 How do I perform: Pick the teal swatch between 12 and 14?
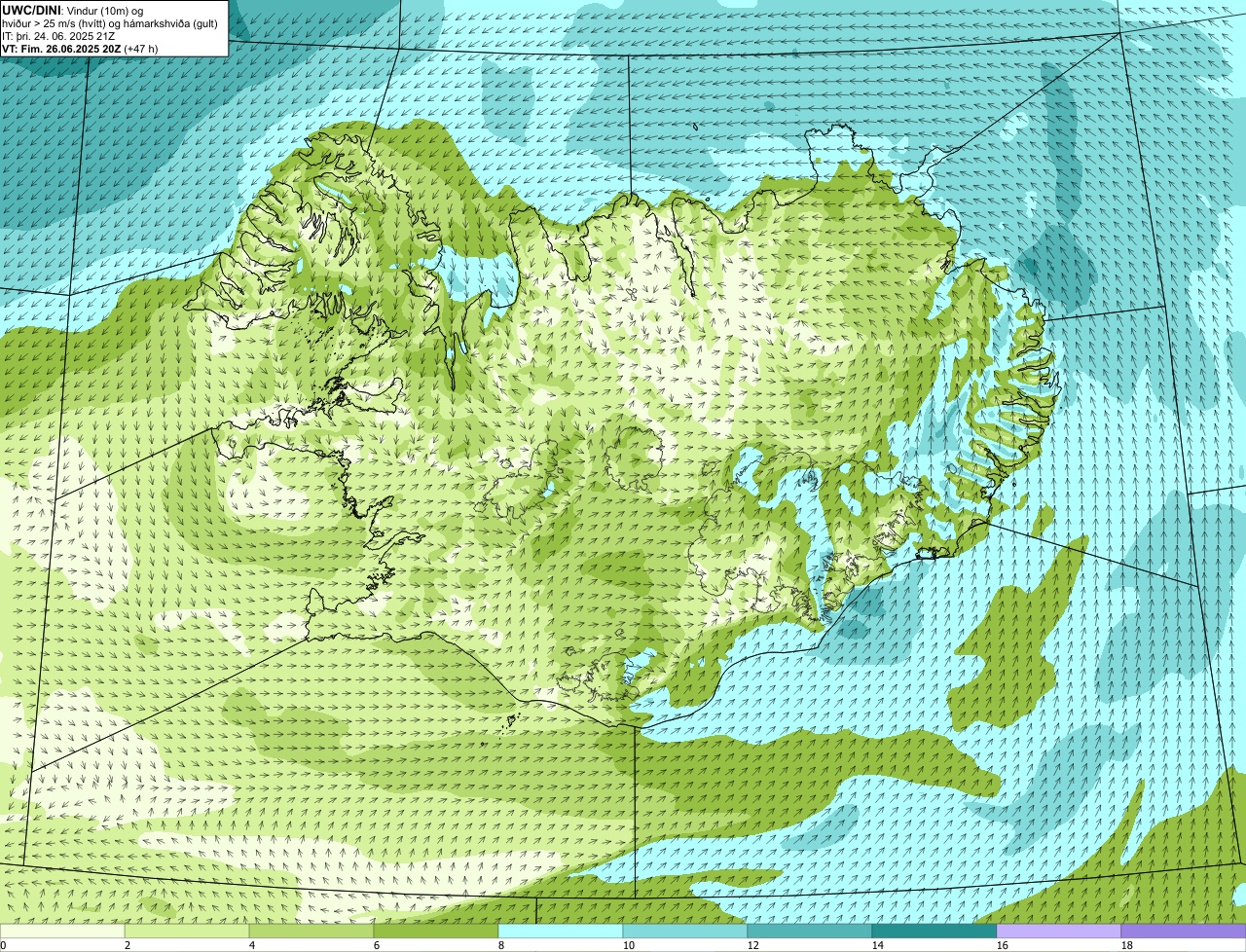[x=810, y=932]
